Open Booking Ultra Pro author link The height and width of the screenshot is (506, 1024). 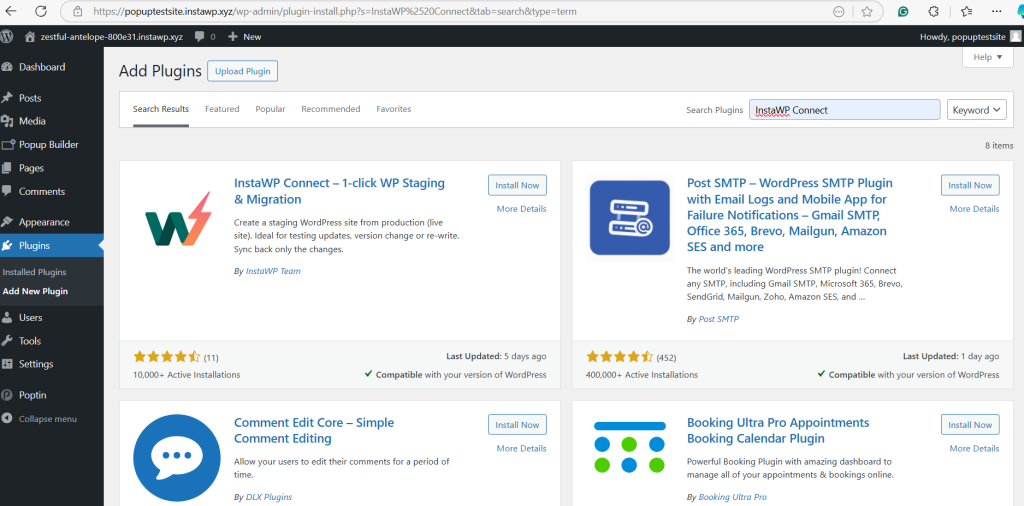[x=732, y=497]
